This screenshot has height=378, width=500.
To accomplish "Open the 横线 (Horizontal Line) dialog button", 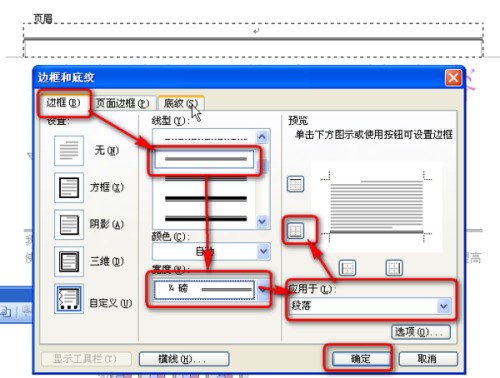I will 184,359.
